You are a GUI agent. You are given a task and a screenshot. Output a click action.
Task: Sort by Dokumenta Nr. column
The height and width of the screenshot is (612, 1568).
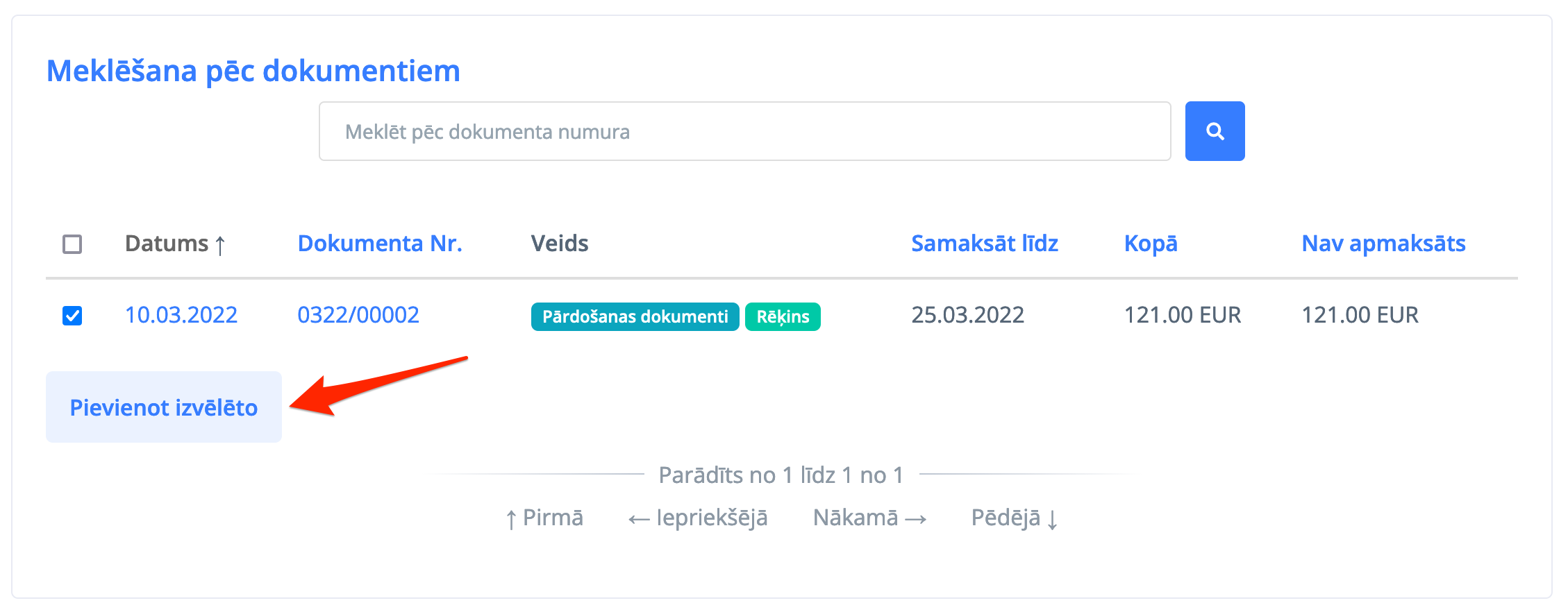[x=380, y=244]
